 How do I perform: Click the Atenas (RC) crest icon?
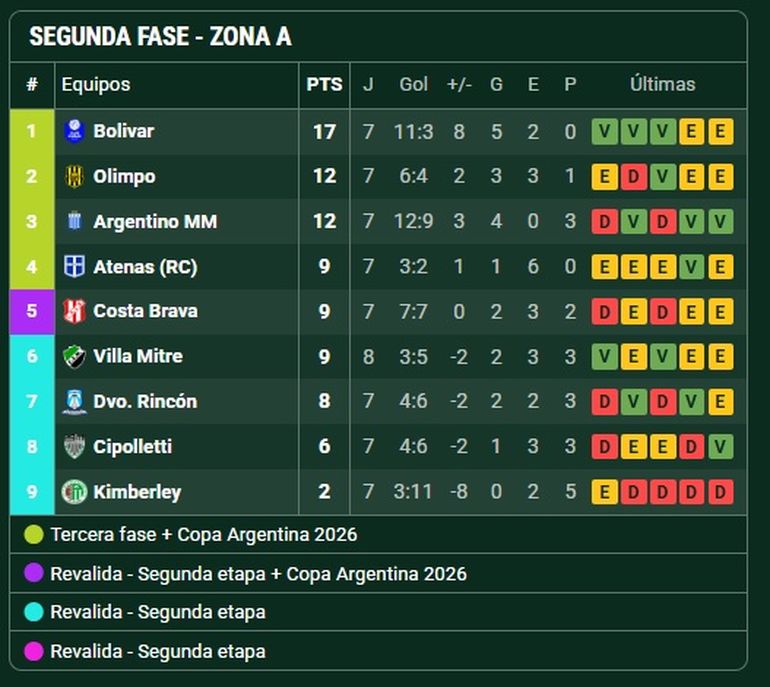[x=74, y=266]
